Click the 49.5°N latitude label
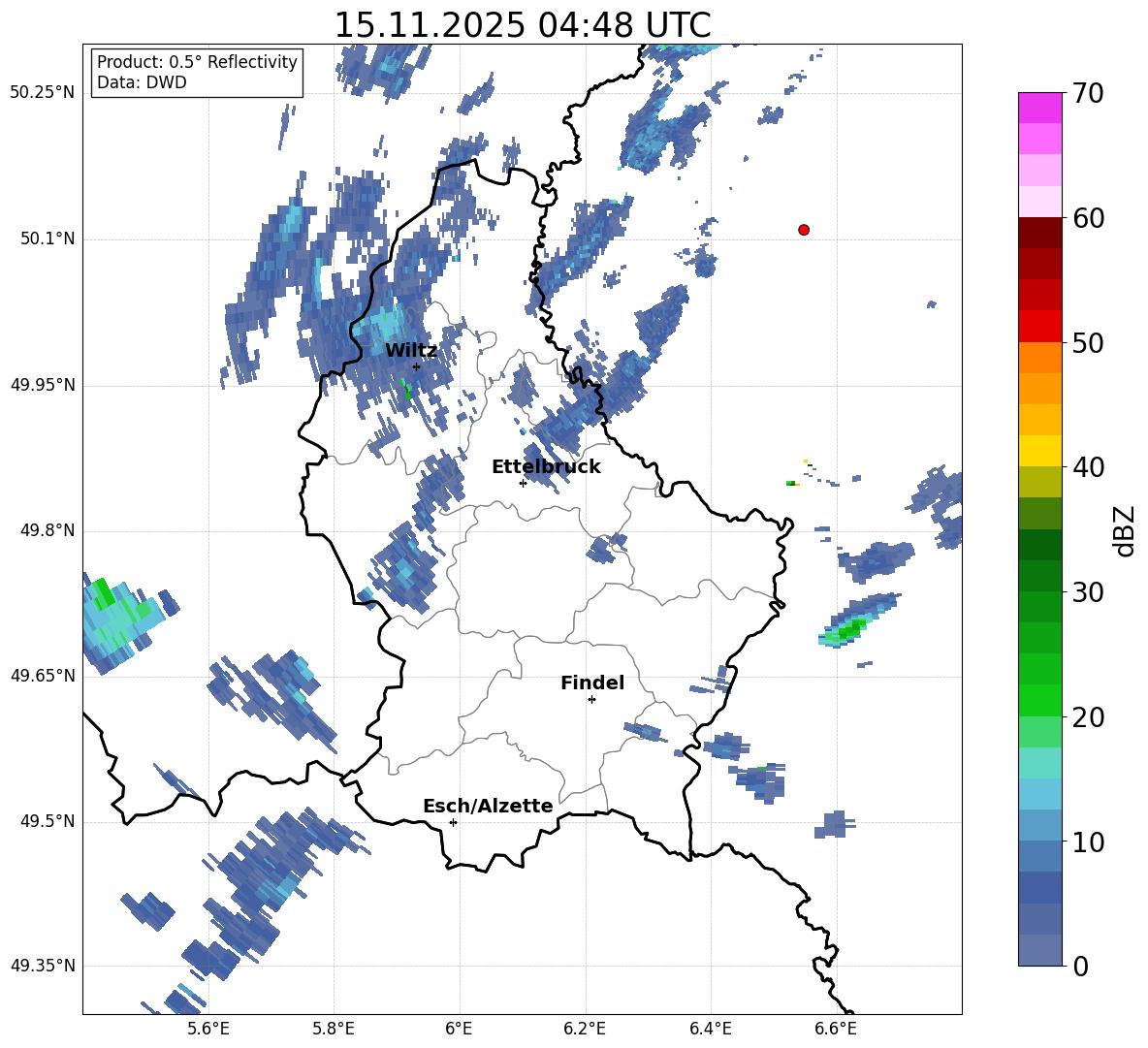Viewport: 1148px width, 1048px height. tap(47, 821)
